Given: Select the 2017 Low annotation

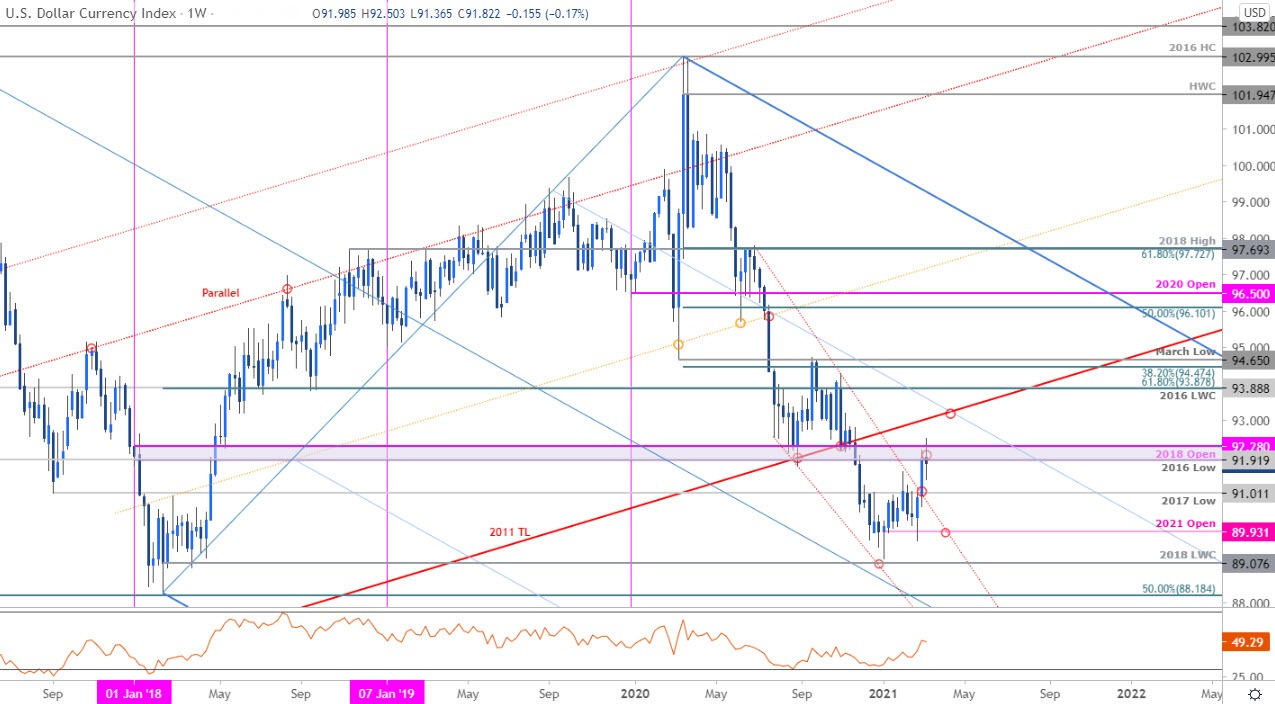Looking at the screenshot, I should click(1188, 500).
